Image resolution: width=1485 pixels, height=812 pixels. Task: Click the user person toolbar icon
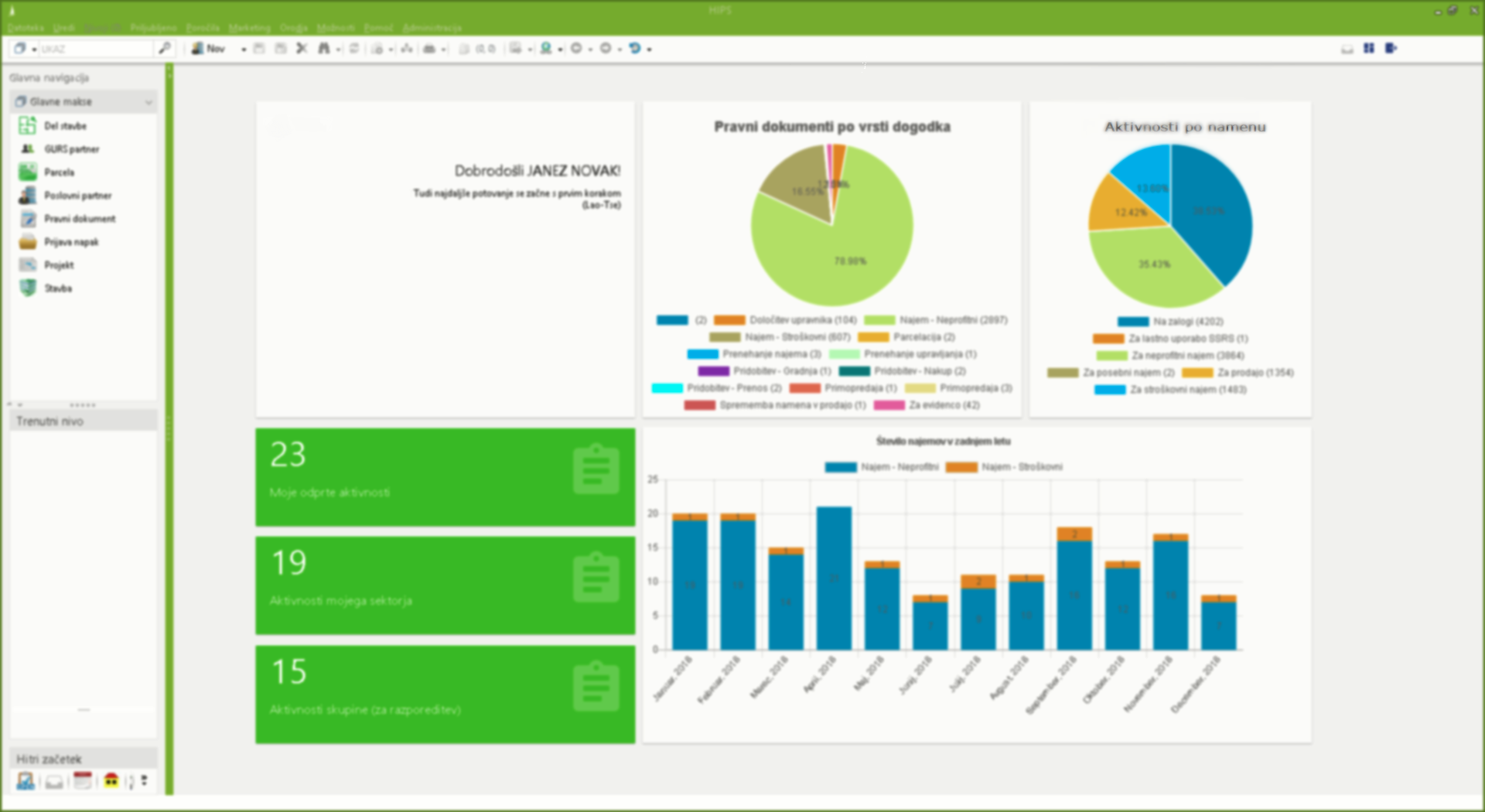pyautogui.click(x=546, y=48)
